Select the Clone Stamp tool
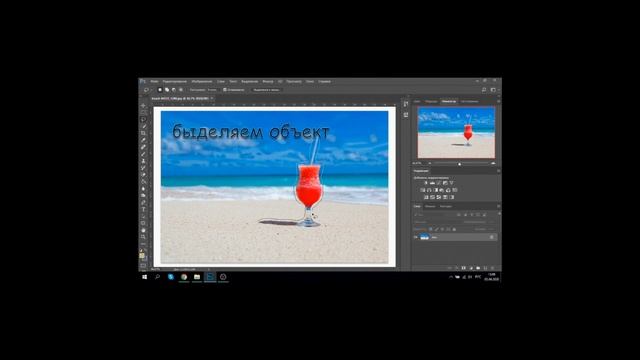This screenshot has width=640, height=360. [x=143, y=160]
